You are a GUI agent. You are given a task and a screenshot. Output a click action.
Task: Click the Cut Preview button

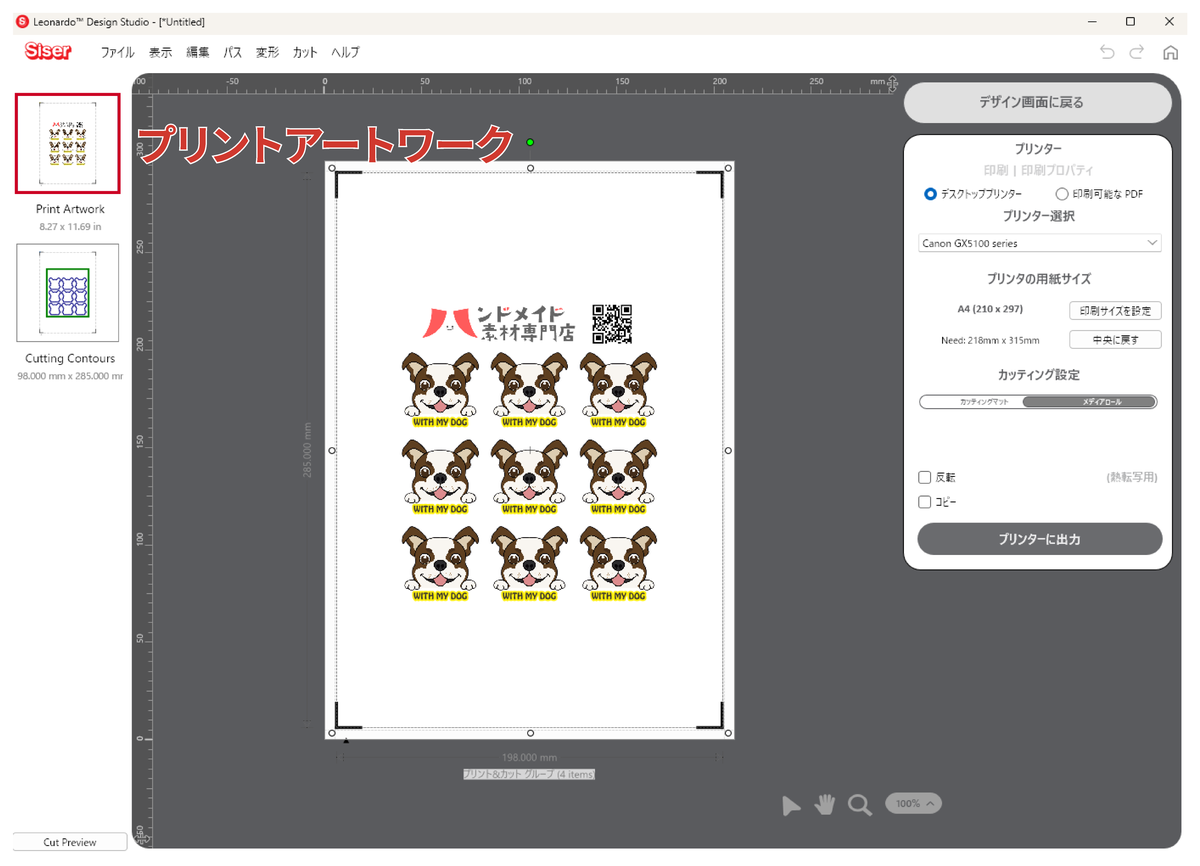coord(70,842)
